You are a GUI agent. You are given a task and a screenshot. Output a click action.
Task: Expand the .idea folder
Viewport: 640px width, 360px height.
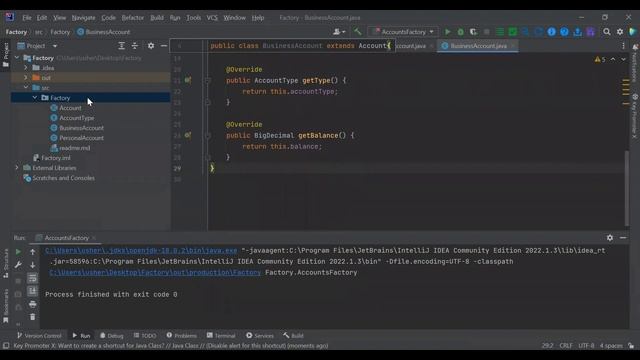point(26,68)
